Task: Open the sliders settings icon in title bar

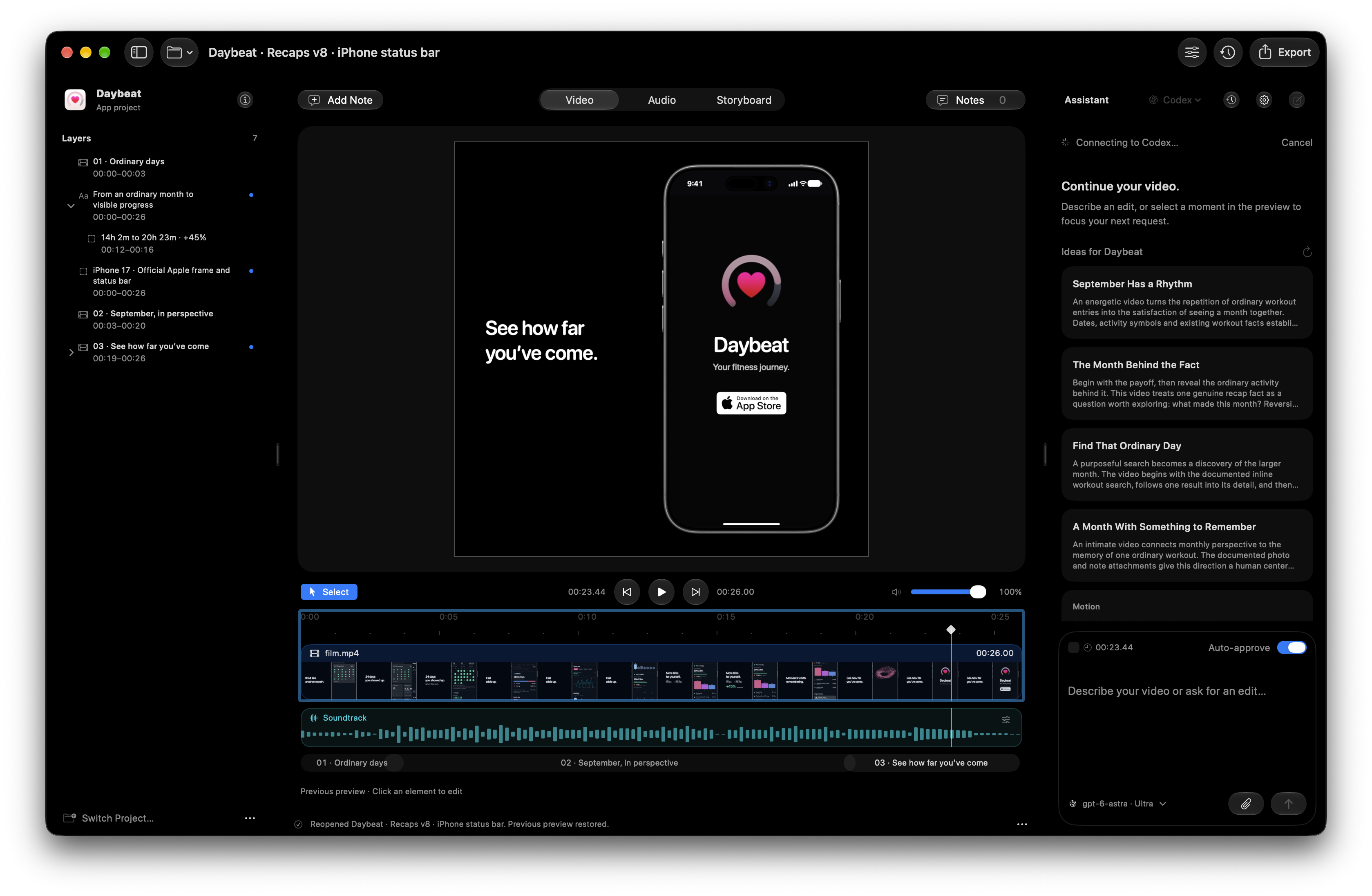Action: (1191, 52)
